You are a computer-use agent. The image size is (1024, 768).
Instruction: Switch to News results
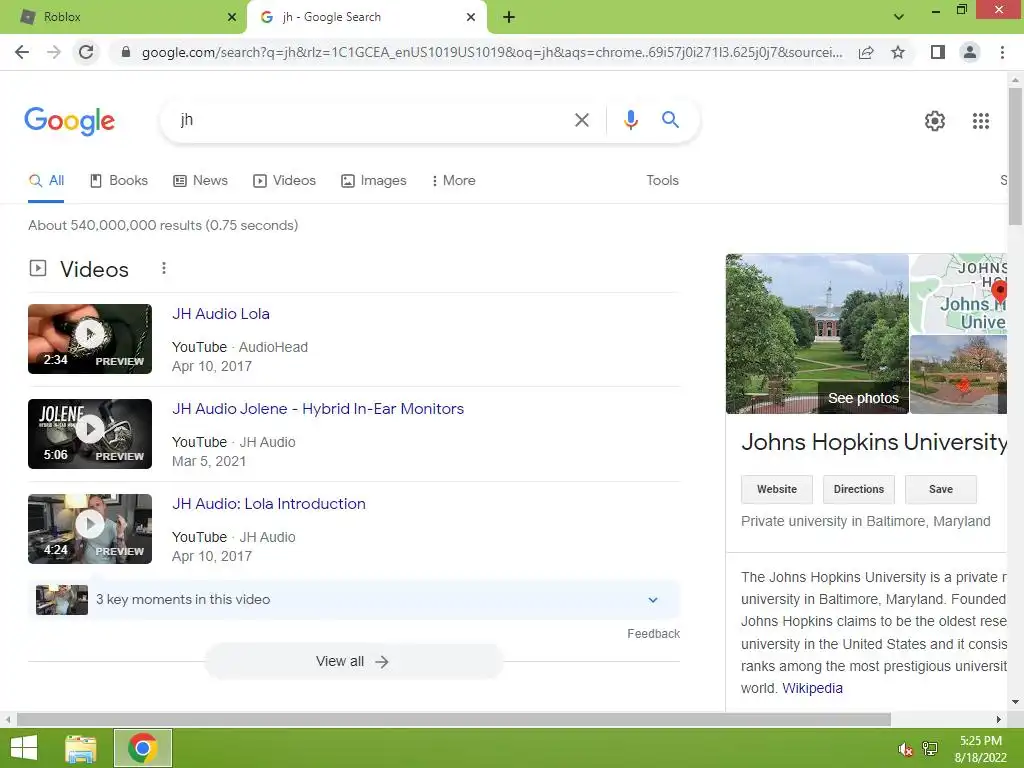click(200, 181)
